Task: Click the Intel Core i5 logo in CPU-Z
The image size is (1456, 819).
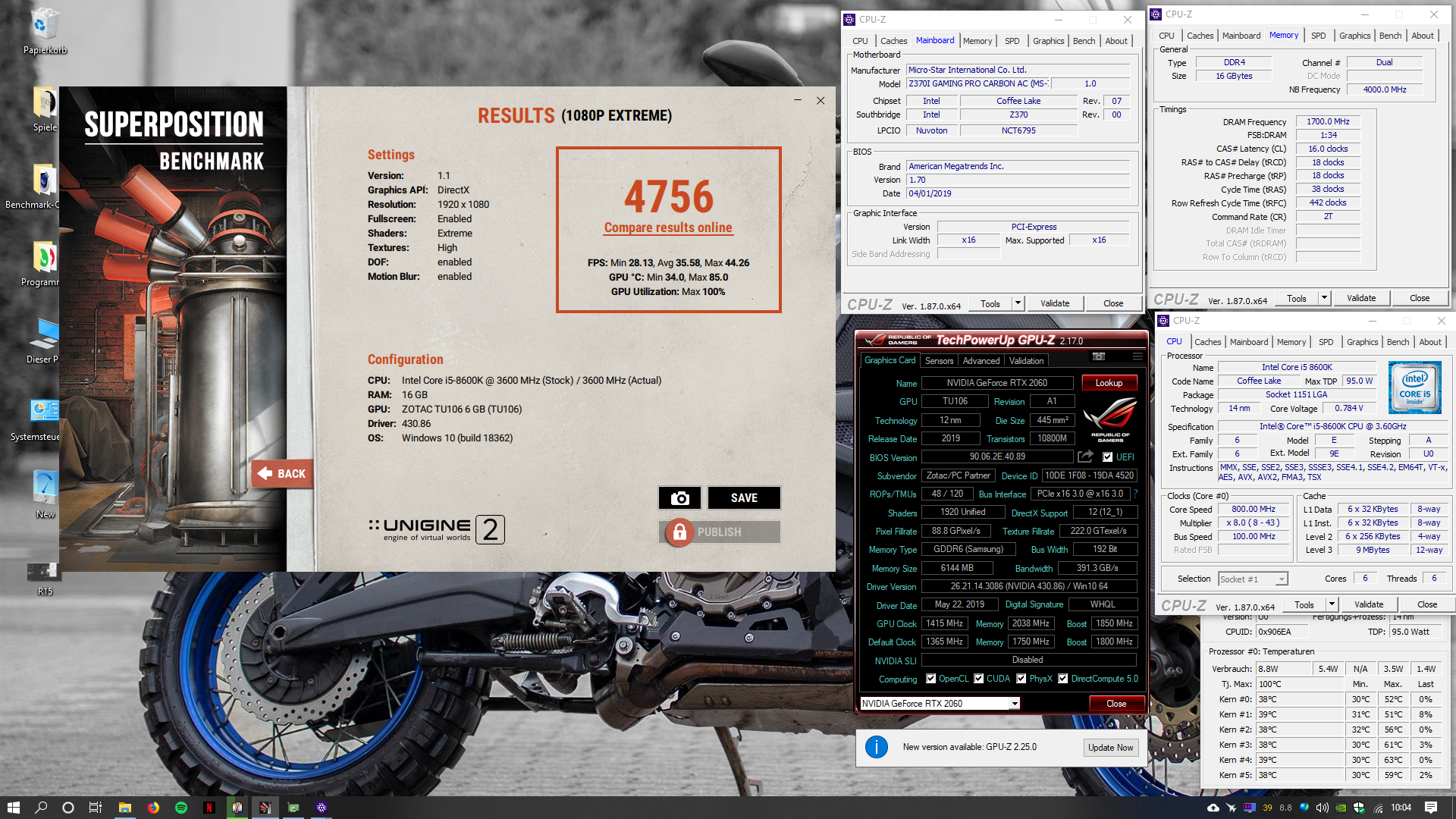Action: [x=1414, y=387]
